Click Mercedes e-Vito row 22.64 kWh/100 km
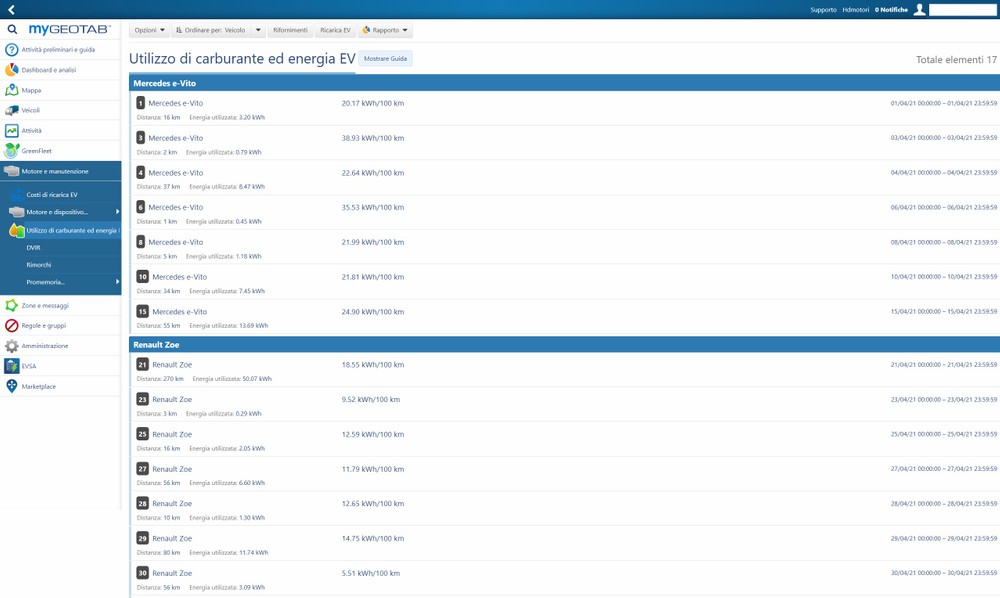1000x598 pixels. tap(564, 178)
